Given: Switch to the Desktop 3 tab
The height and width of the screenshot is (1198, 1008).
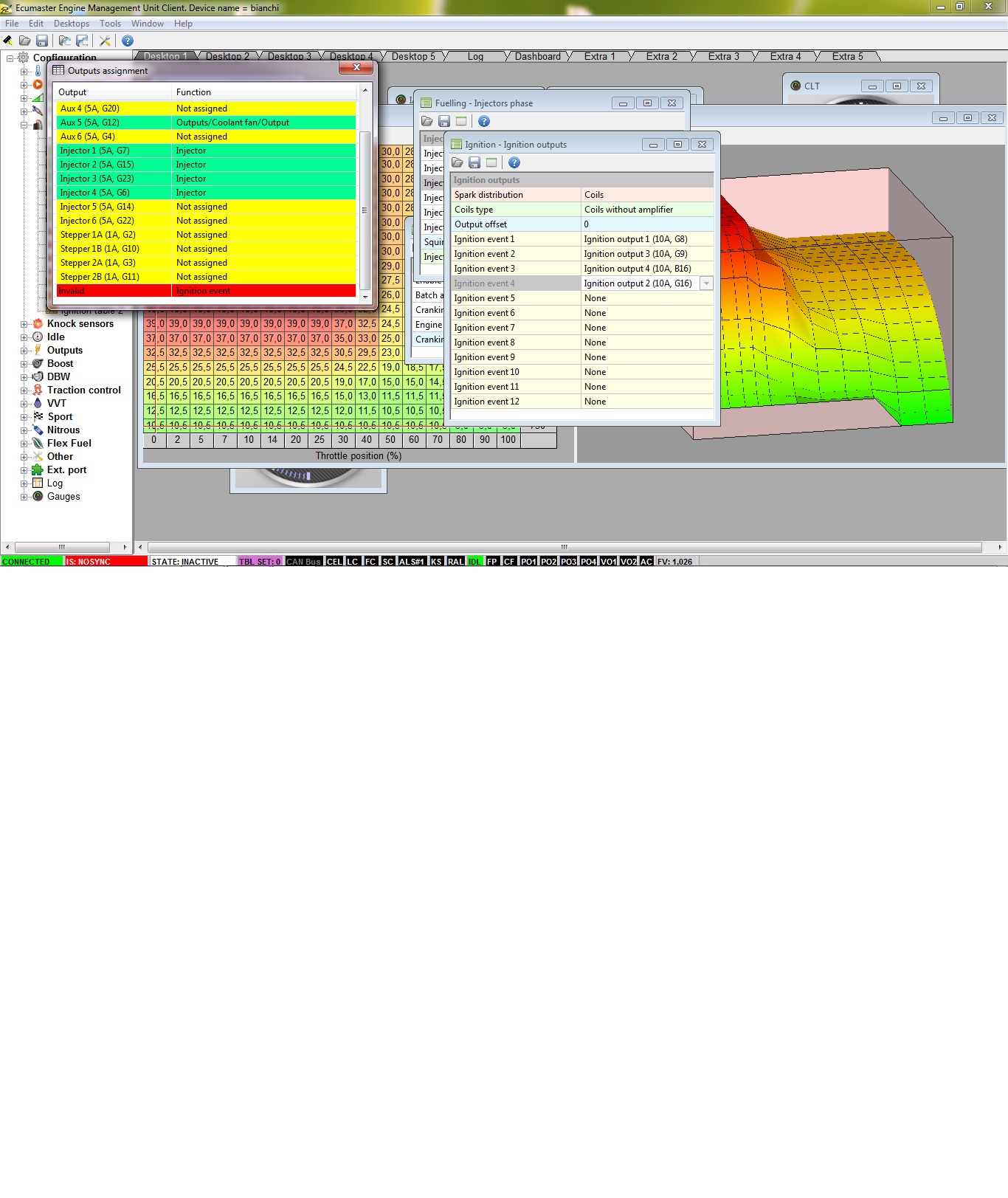Looking at the screenshot, I should click(289, 56).
